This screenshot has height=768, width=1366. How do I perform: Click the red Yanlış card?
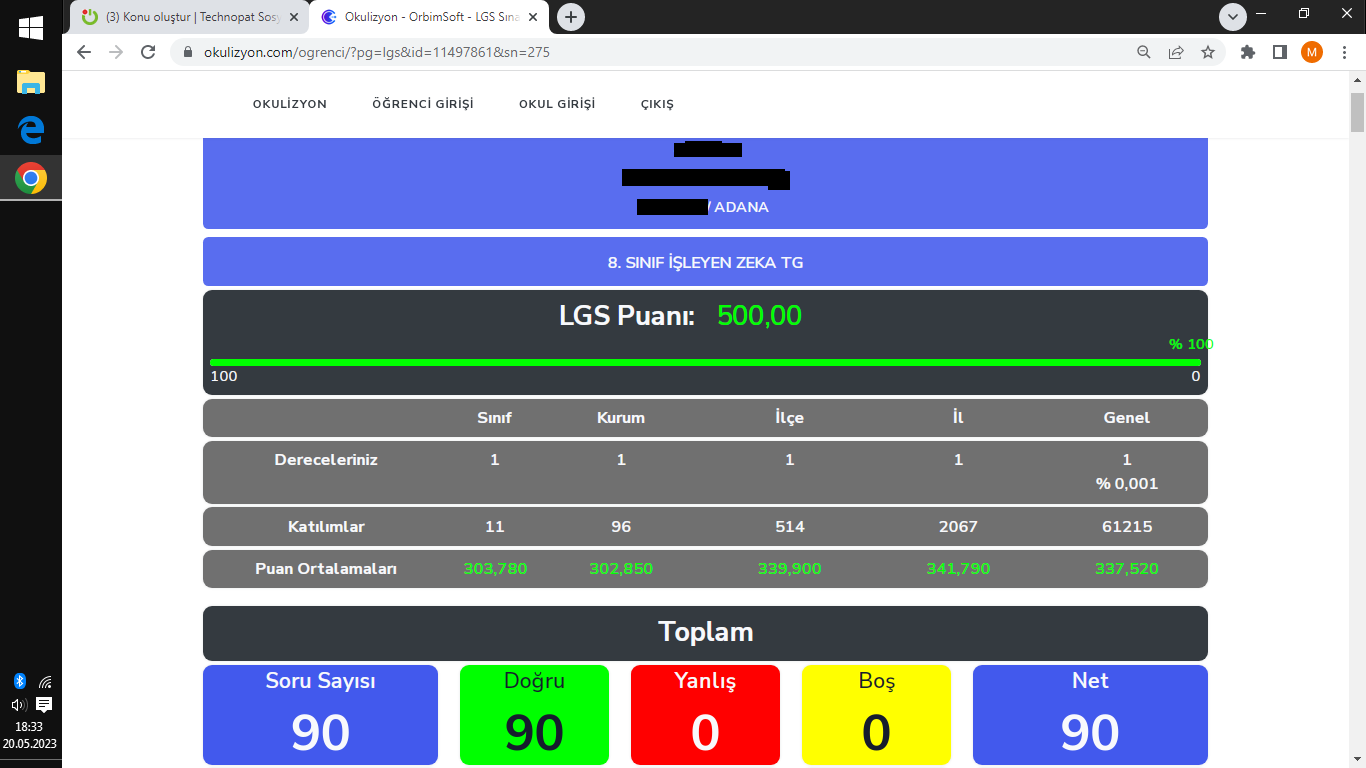(705, 715)
